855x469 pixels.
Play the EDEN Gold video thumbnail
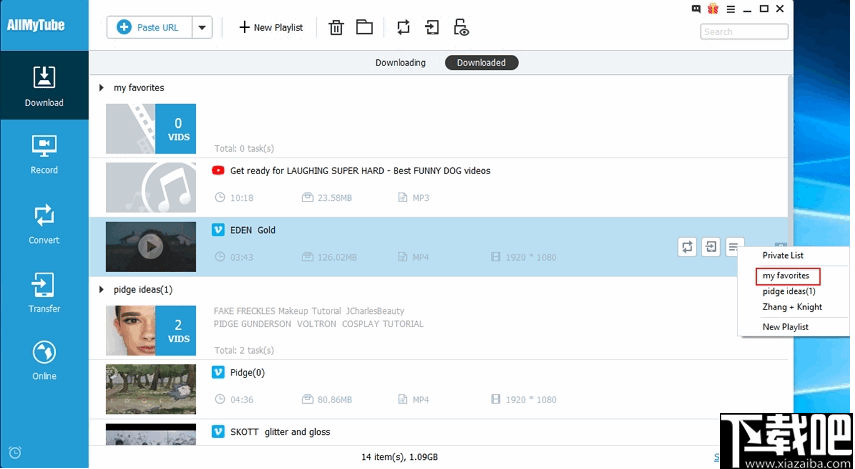[151, 246]
